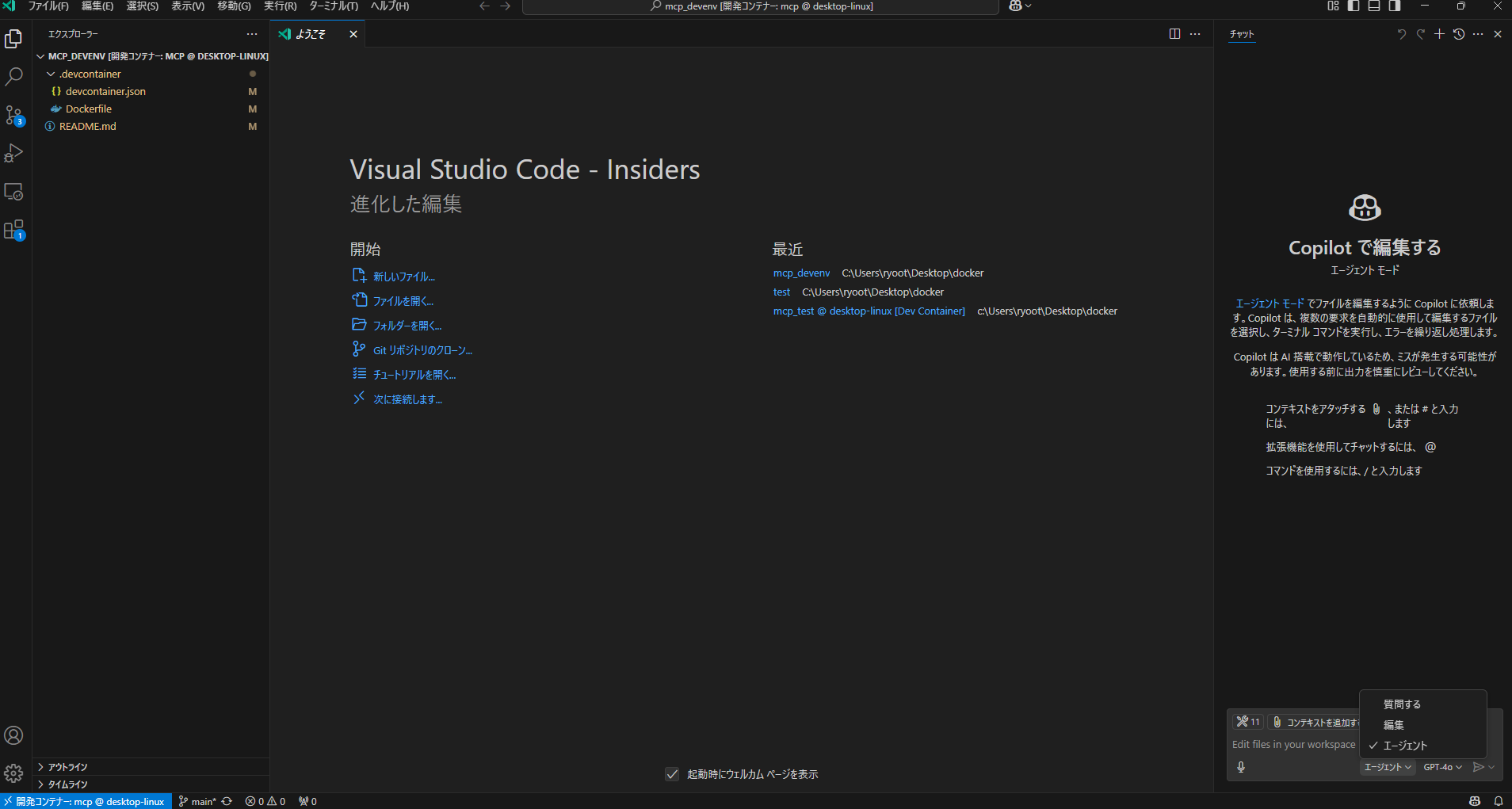1512x809 pixels.
Task: Click the Git リポジトリのクローン... link
Action: (x=422, y=350)
